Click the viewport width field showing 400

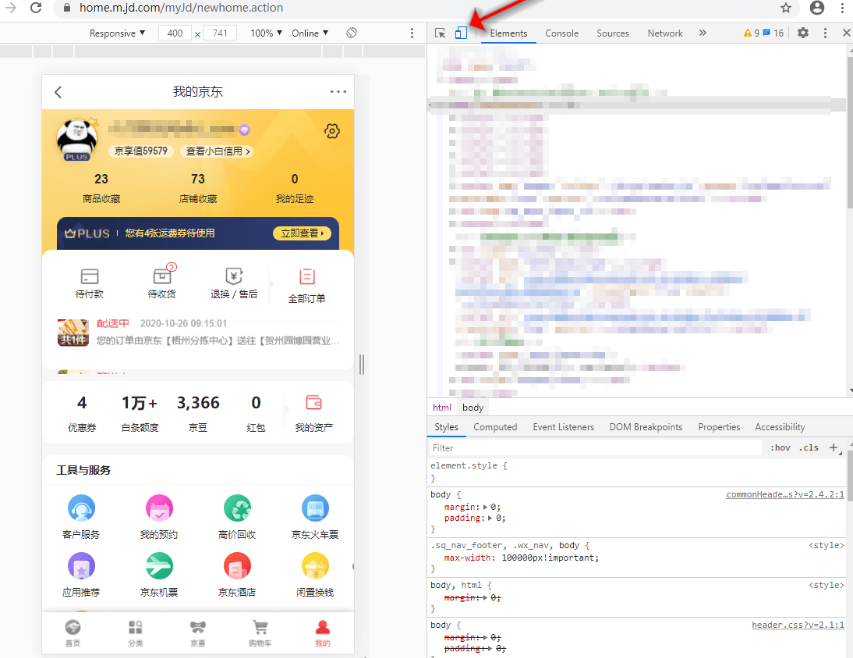point(175,33)
